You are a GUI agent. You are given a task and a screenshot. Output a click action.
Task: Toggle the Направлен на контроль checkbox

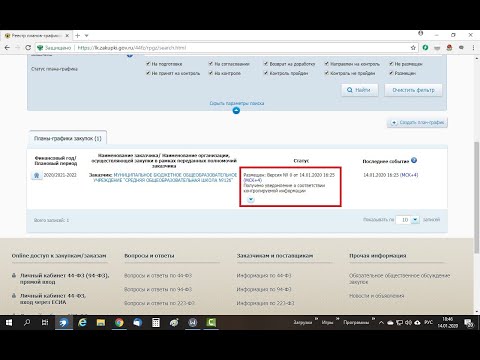(327, 63)
